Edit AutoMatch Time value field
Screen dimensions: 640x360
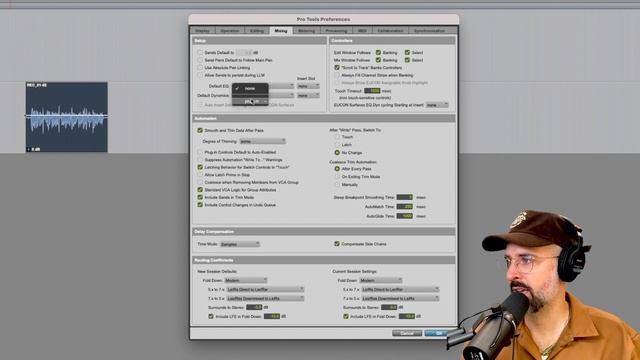tap(404, 207)
